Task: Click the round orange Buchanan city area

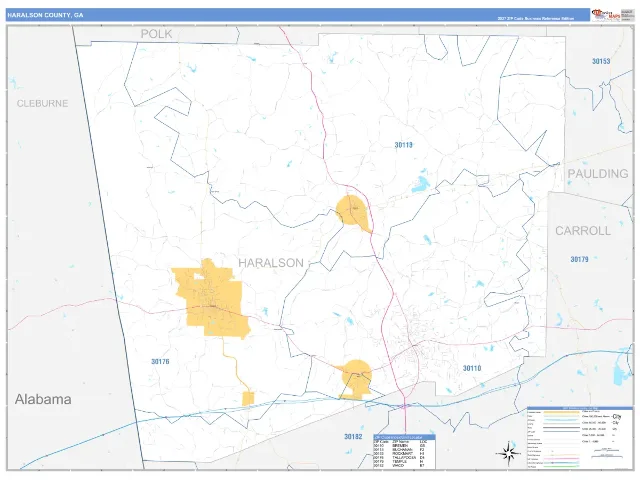Action: pyautogui.click(x=352, y=211)
